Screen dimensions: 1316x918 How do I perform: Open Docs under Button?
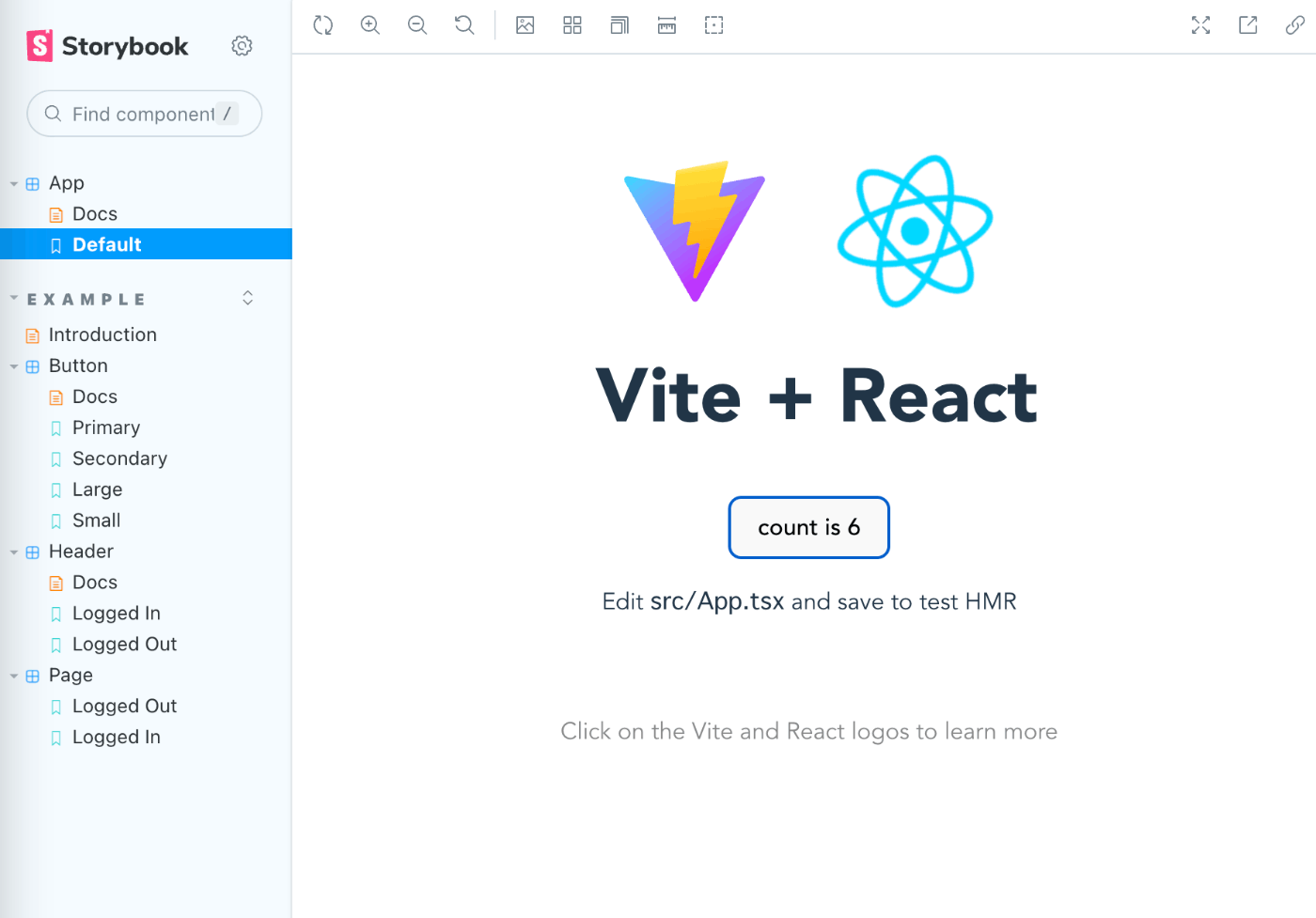[95, 397]
